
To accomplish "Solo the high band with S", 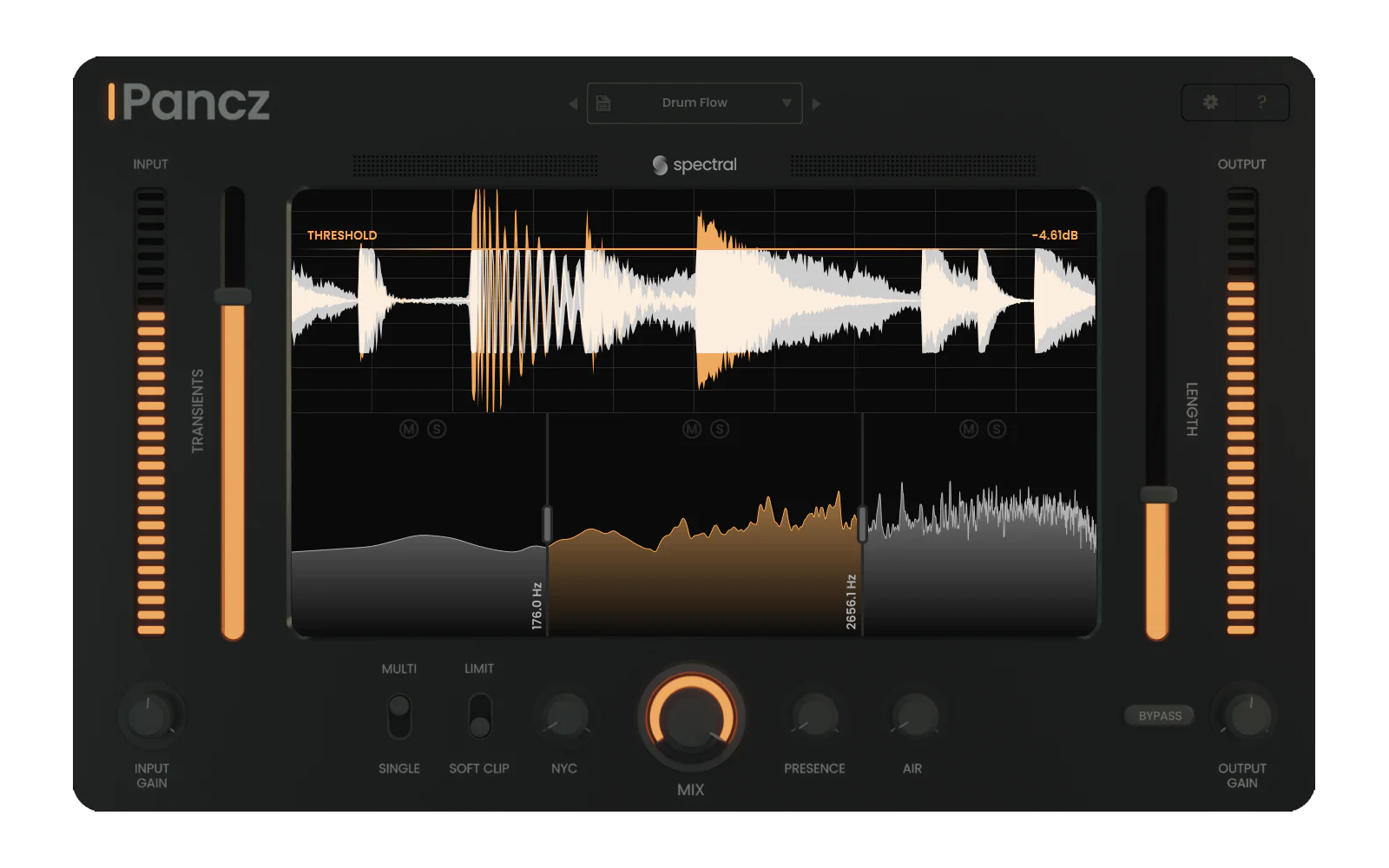I will pyautogui.click(x=997, y=429).
